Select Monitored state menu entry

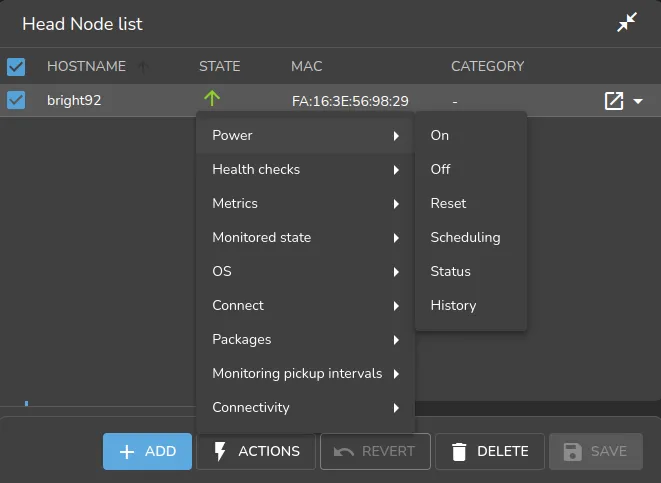[x=305, y=238]
